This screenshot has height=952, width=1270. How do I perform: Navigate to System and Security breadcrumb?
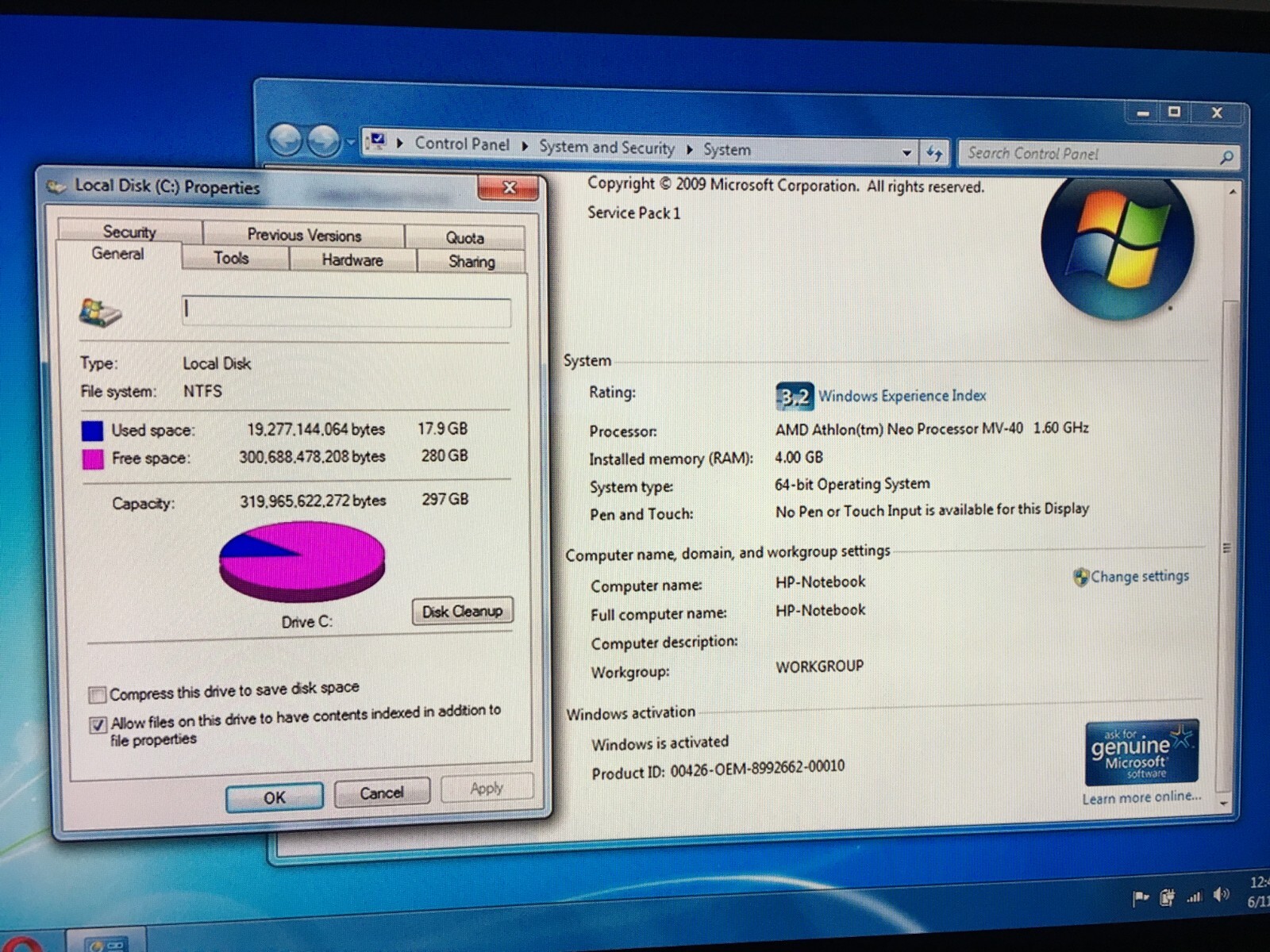click(606, 147)
